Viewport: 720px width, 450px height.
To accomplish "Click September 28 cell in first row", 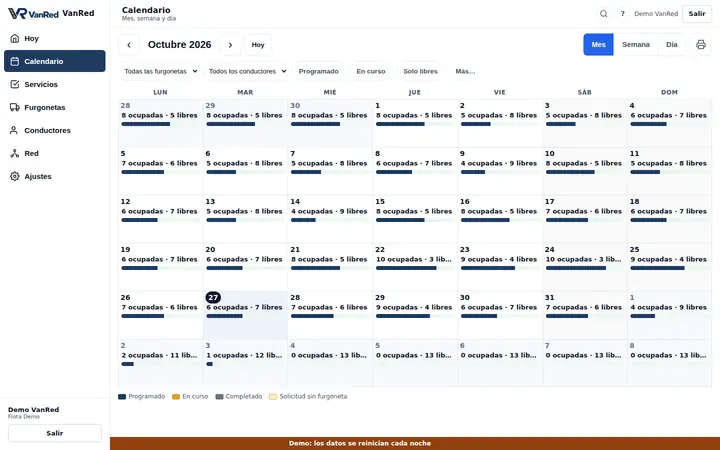I will pos(161,123).
